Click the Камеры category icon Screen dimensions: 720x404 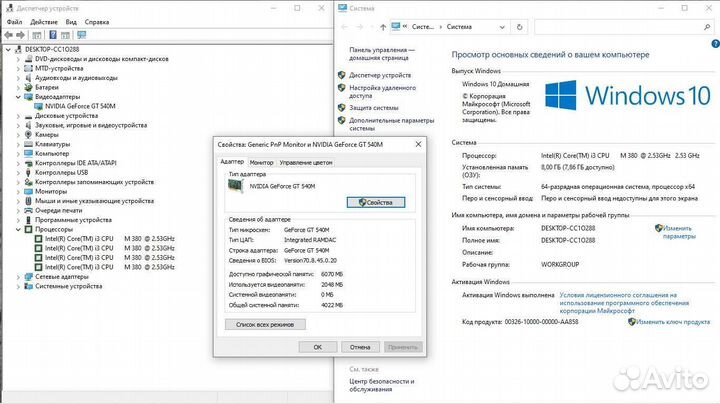pyautogui.click(x=28, y=135)
